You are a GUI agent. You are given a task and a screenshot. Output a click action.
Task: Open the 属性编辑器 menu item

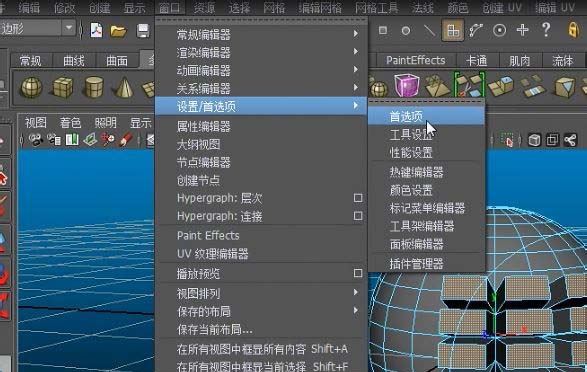pos(261,126)
